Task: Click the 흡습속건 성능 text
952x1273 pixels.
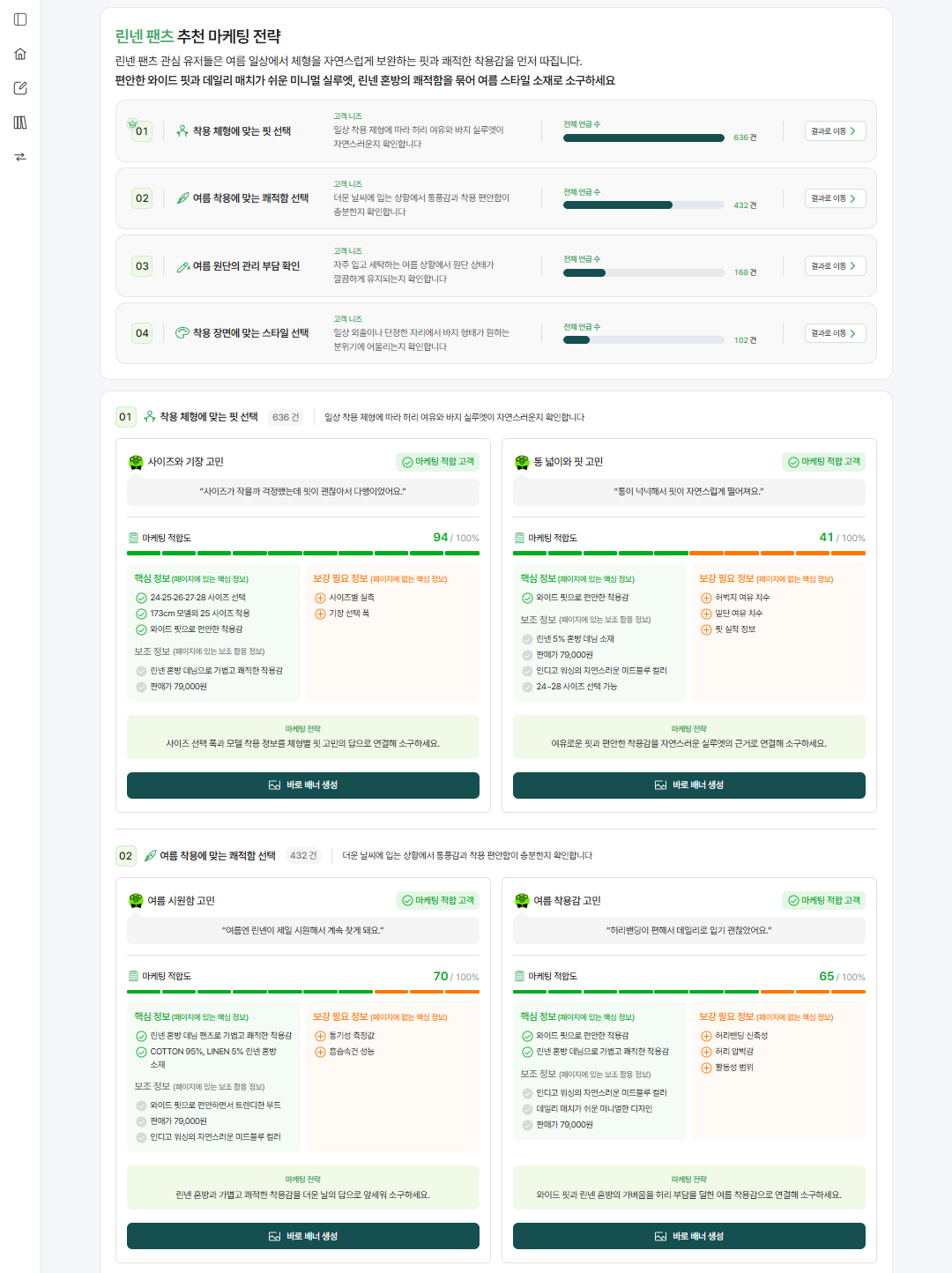Action: (x=352, y=1052)
